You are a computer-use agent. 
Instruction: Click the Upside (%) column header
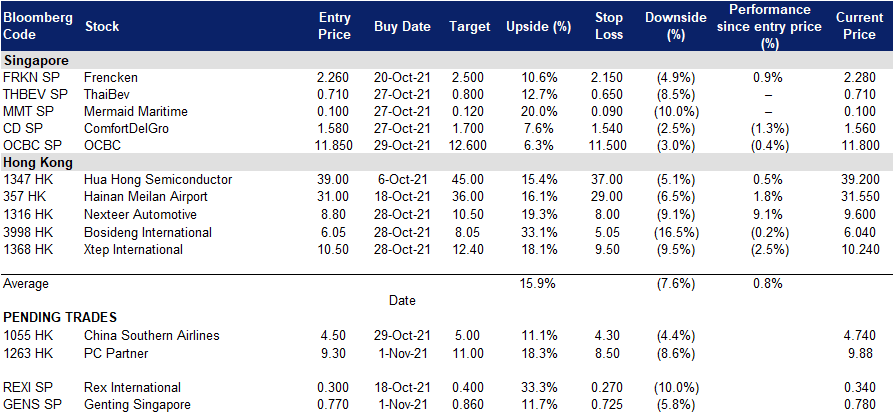click(538, 27)
